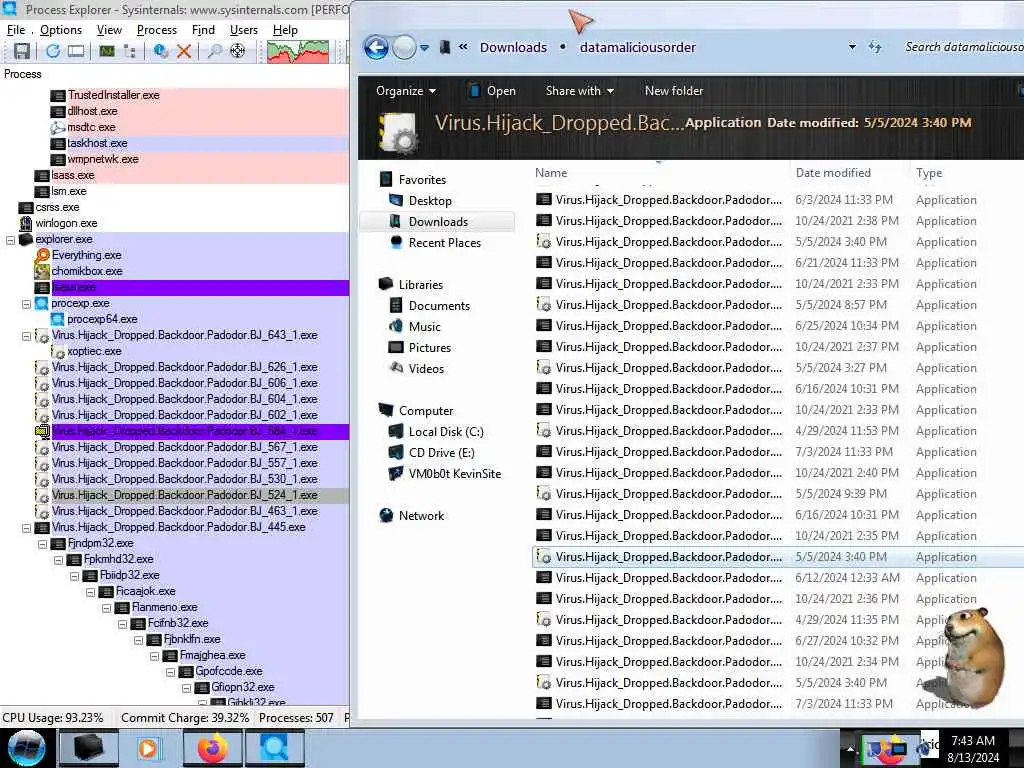This screenshot has height=768, width=1024.
Task: Click the Save icon in Process Explorer toolbar
Action: [x=22, y=51]
